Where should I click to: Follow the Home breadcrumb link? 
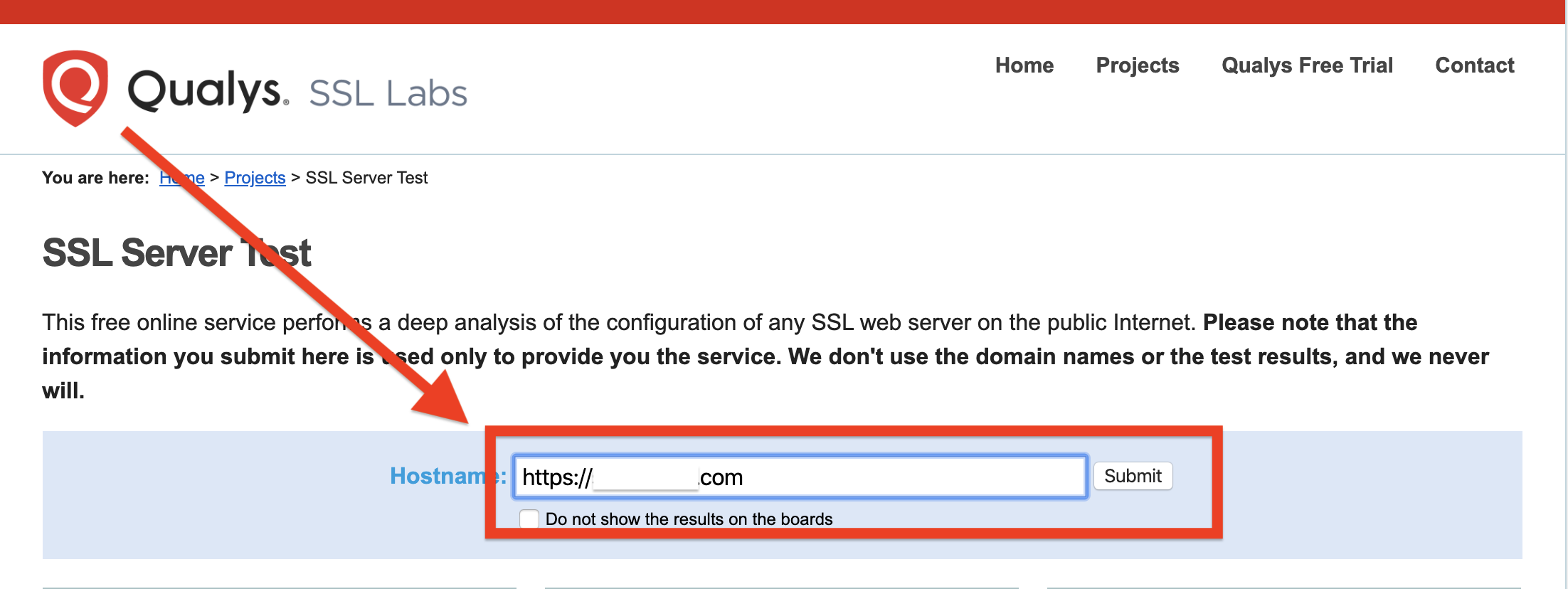[x=182, y=178]
